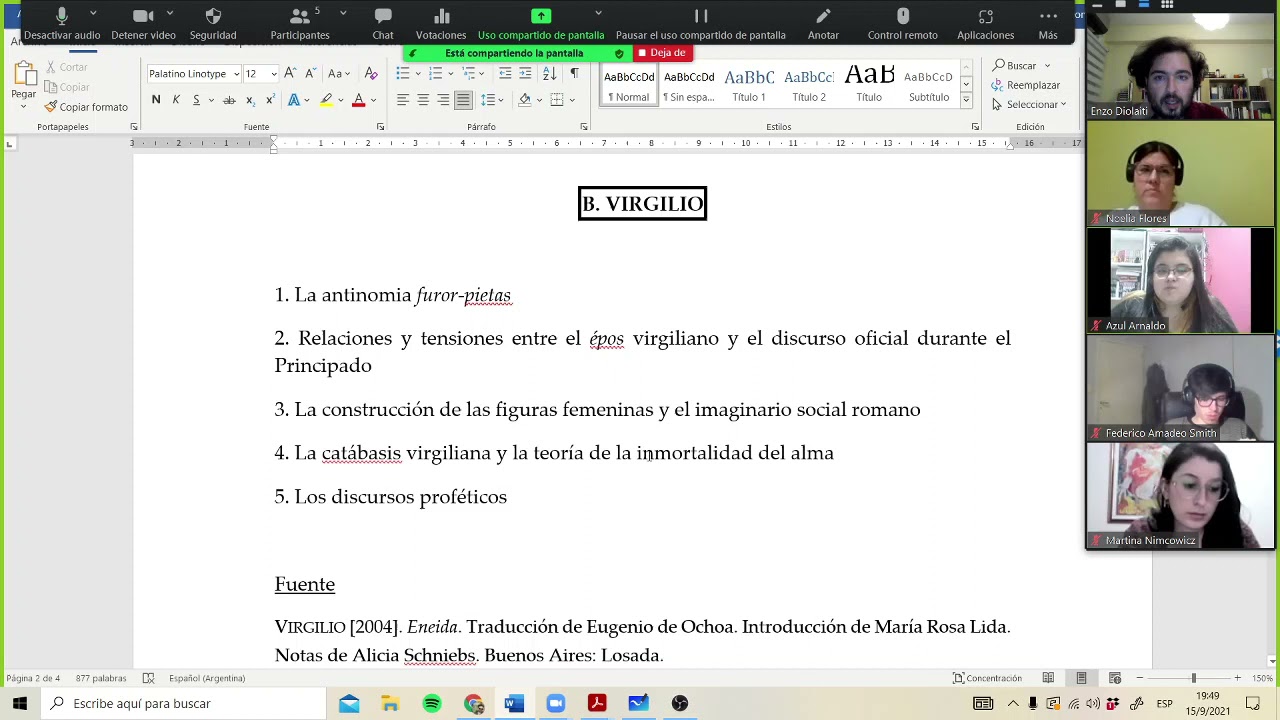Show paragraph marks pilcrow icon
The height and width of the screenshot is (720, 1280).
574,73
